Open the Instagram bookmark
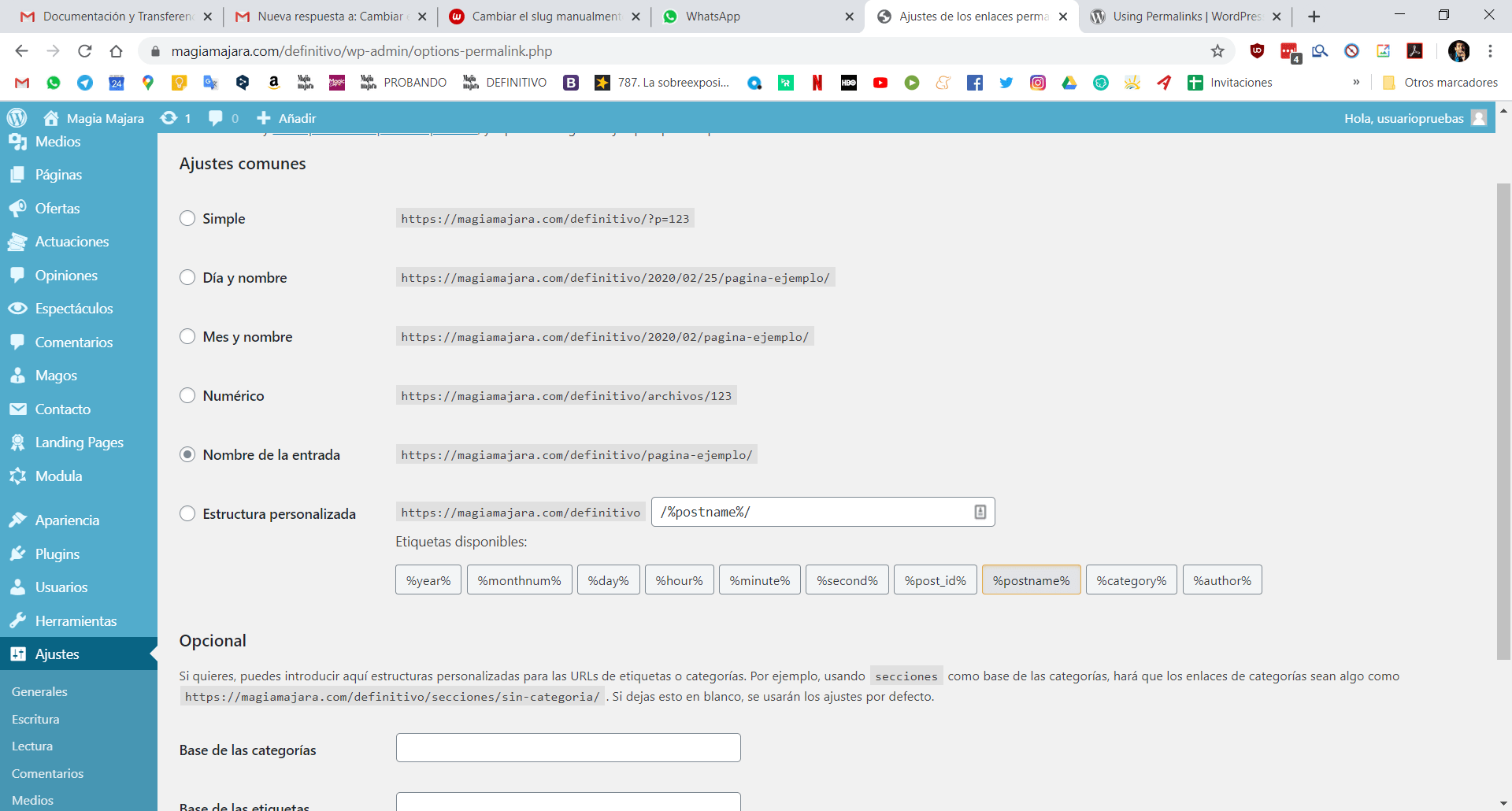Viewport: 1512px width, 811px height. pyautogui.click(x=1038, y=83)
